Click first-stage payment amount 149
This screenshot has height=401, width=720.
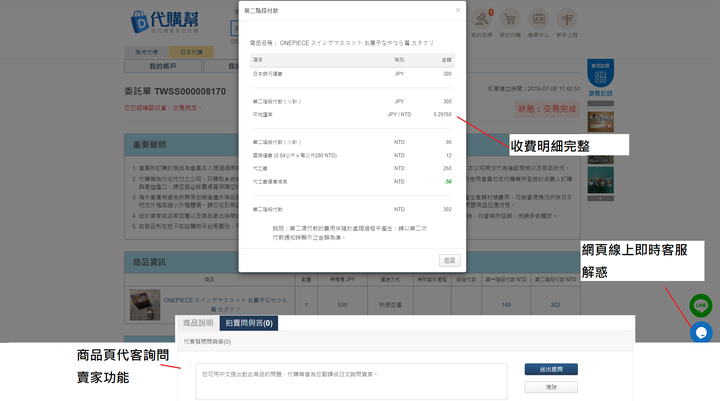coord(506,305)
